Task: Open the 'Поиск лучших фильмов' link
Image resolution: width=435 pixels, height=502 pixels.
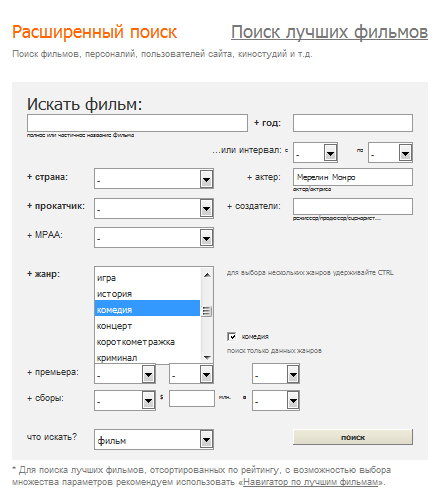Action: click(x=329, y=32)
